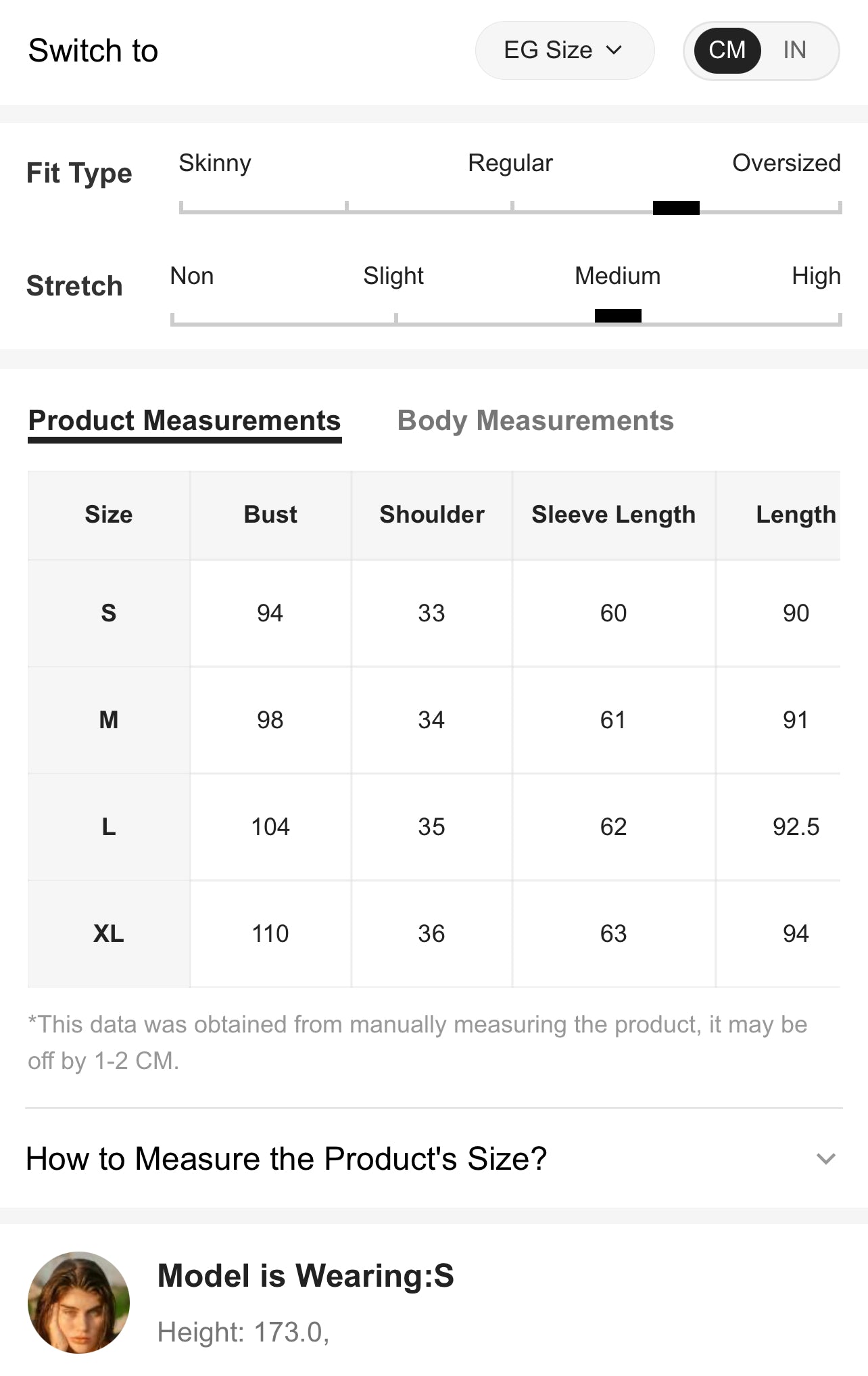
Task: Click the Fit Type slider marker
Action: 676,208
